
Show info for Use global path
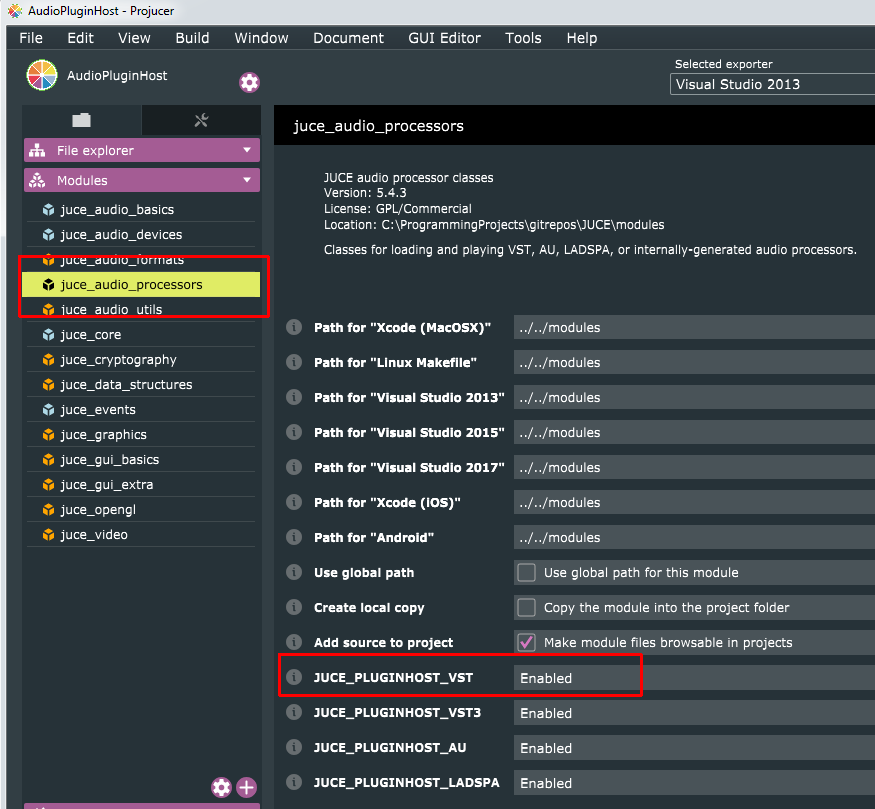pos(294,572)
